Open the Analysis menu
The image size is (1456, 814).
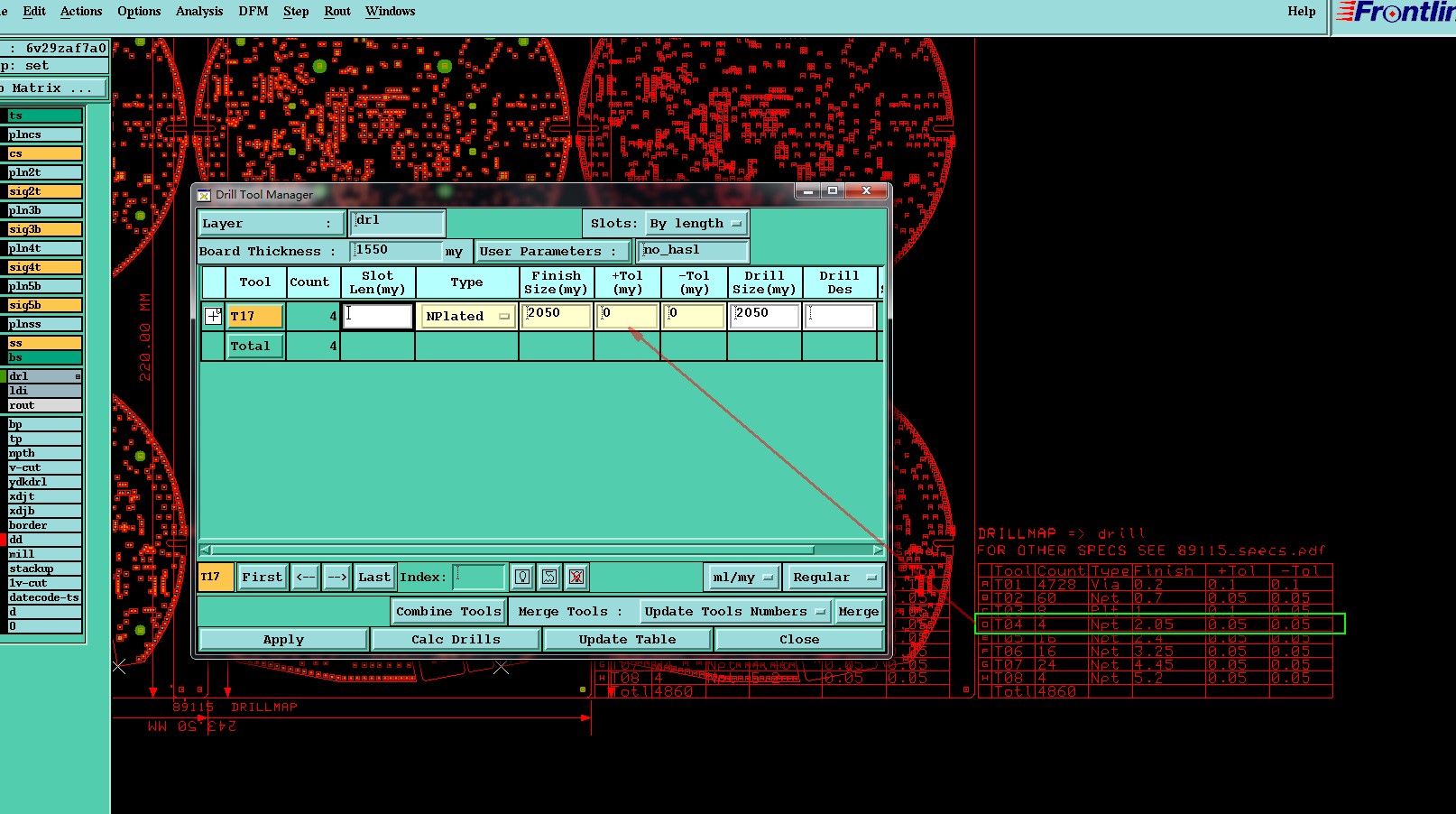coord(199,11)
